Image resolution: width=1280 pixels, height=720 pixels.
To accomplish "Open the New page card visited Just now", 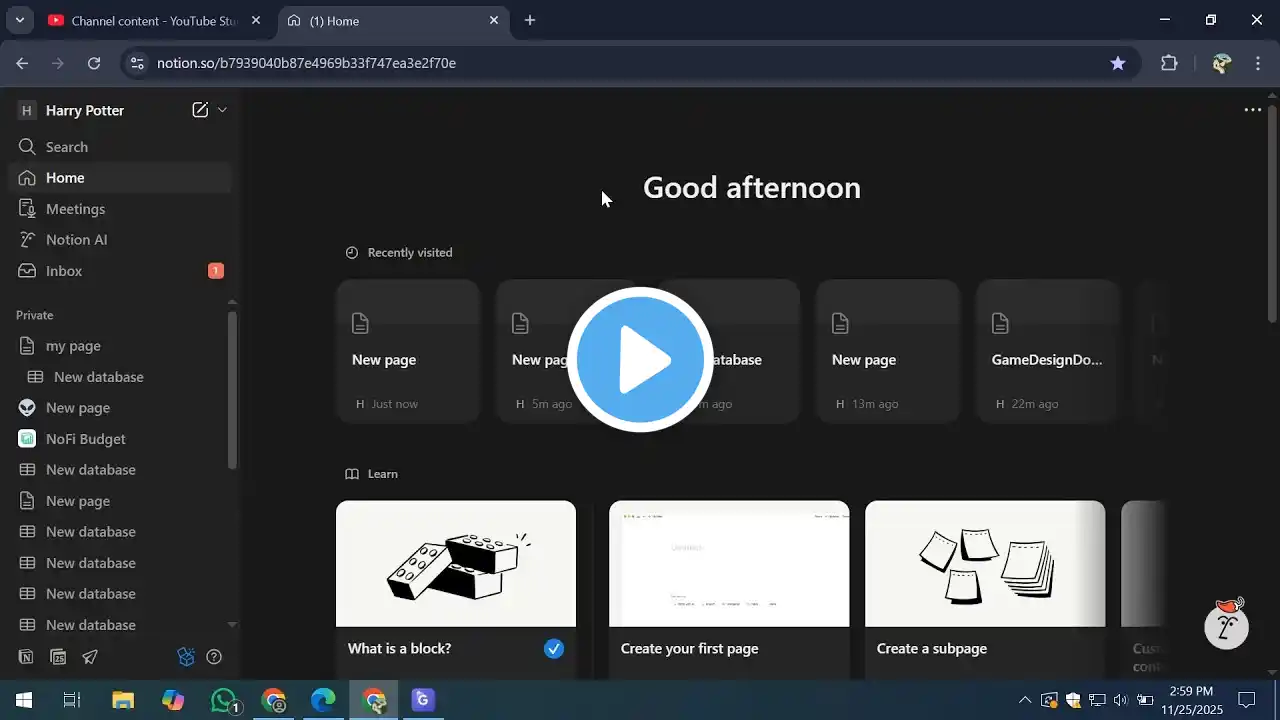I will 408,351.
